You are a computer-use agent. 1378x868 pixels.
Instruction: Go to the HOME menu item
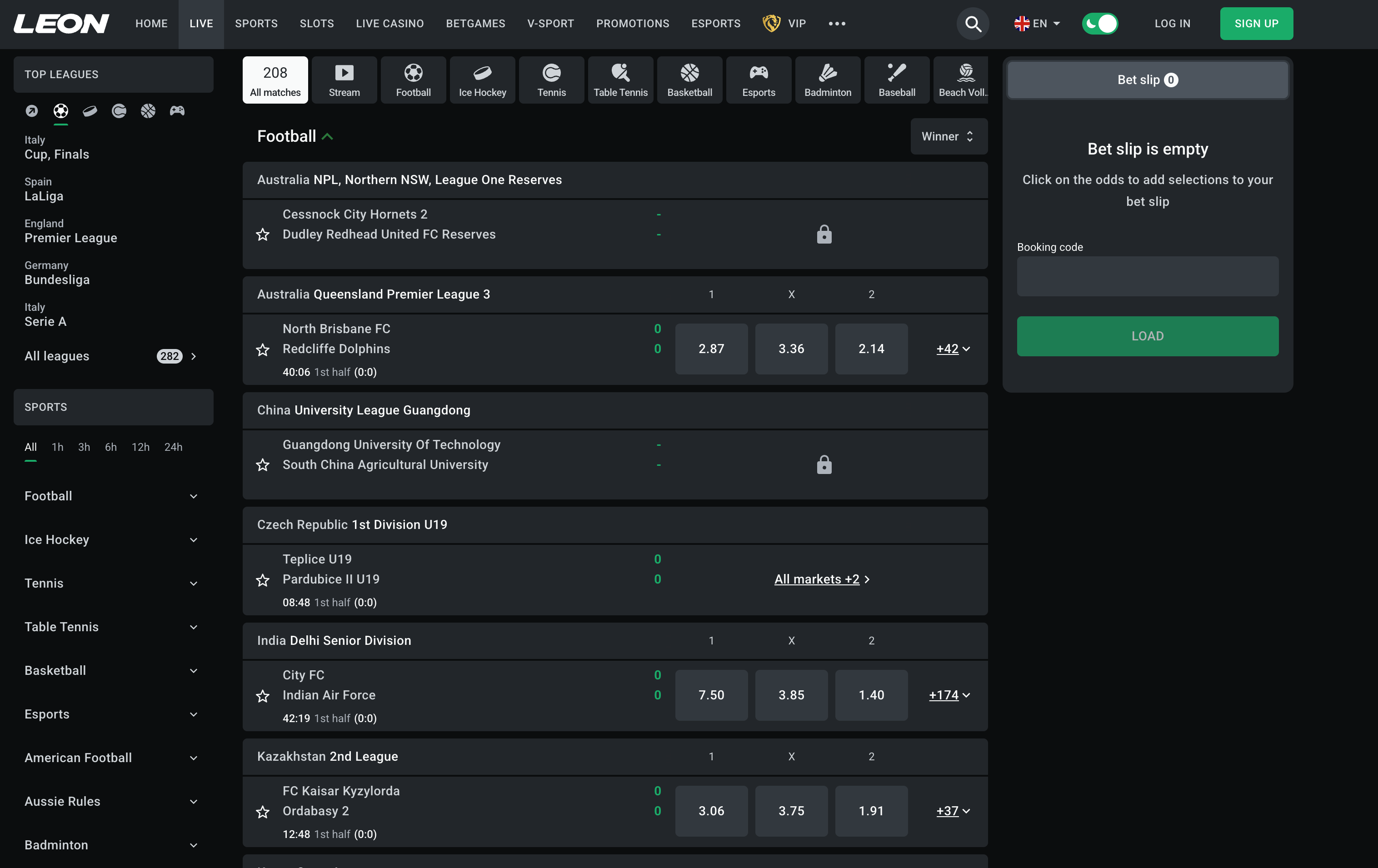coord(151,24)
